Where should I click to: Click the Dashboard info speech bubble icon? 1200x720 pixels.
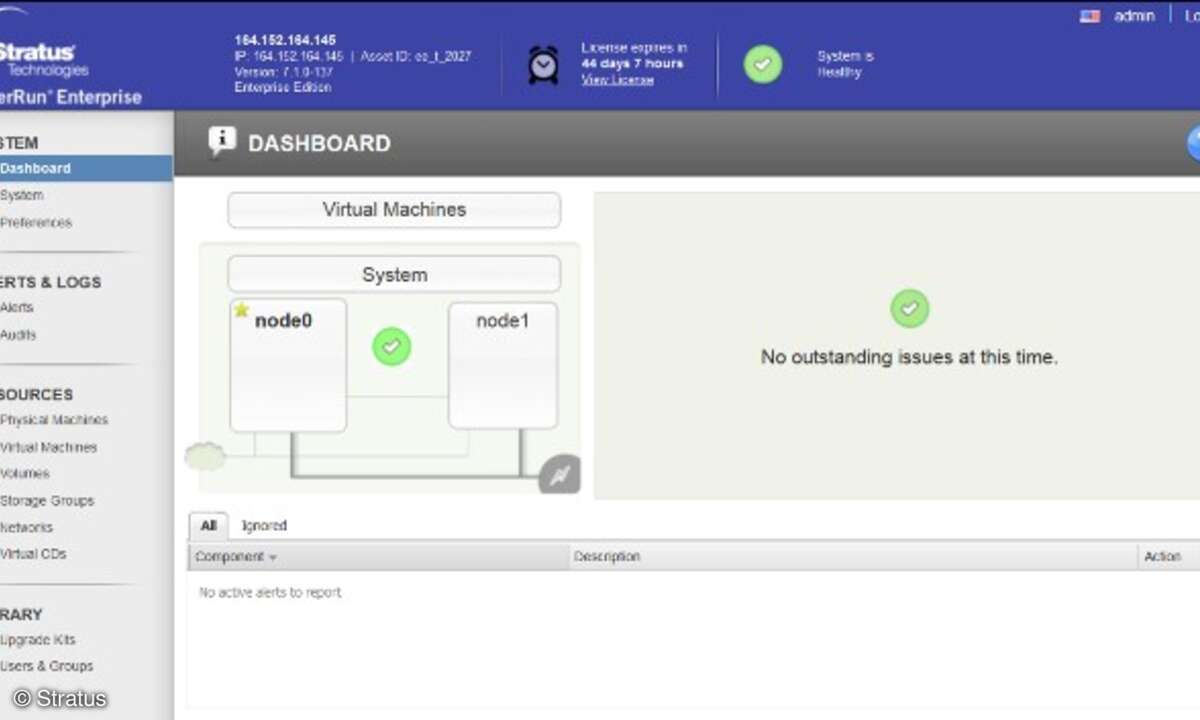(221, 142)
